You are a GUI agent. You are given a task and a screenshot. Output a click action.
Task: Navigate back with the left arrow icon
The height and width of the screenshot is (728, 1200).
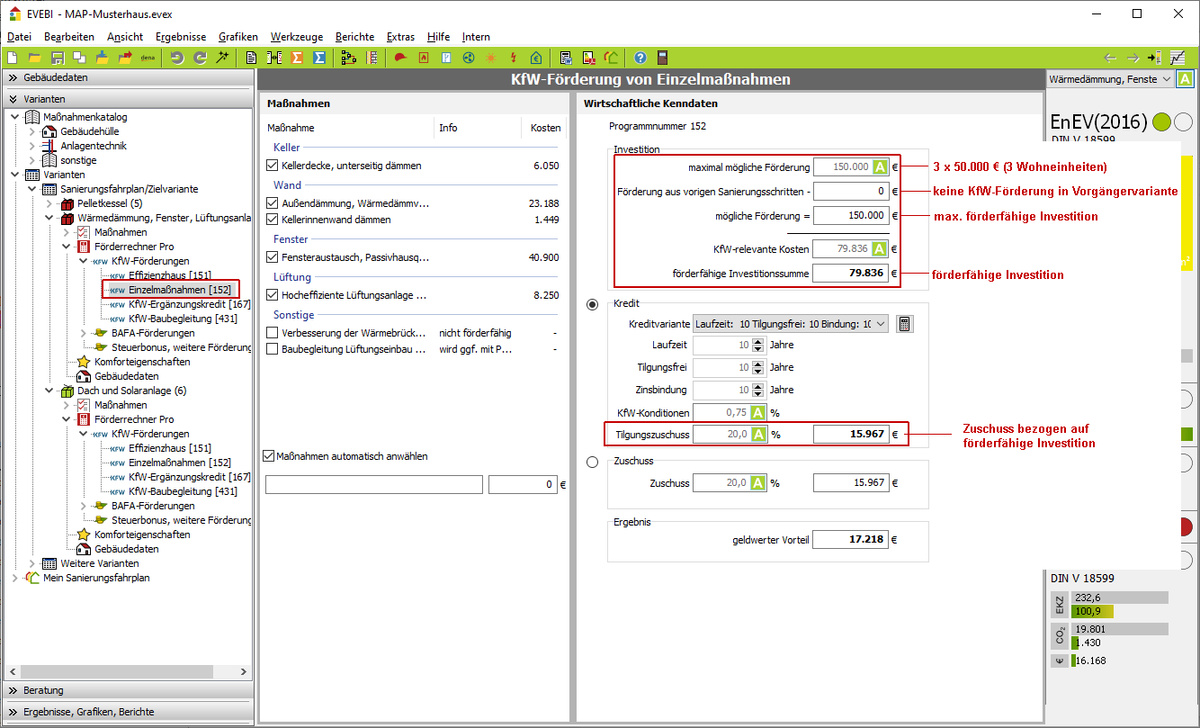point(1110,57)
